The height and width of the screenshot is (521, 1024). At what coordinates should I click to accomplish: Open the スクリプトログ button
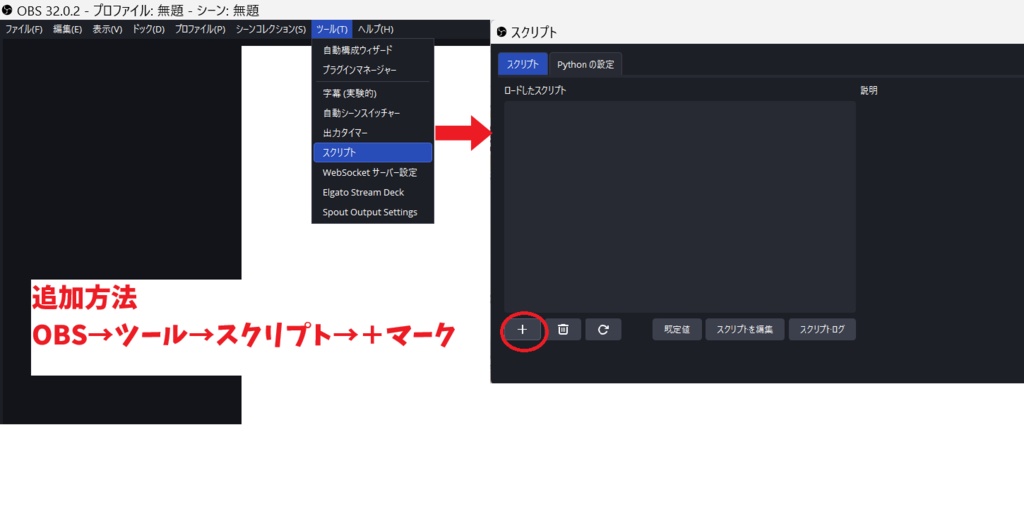click(822, 330)
